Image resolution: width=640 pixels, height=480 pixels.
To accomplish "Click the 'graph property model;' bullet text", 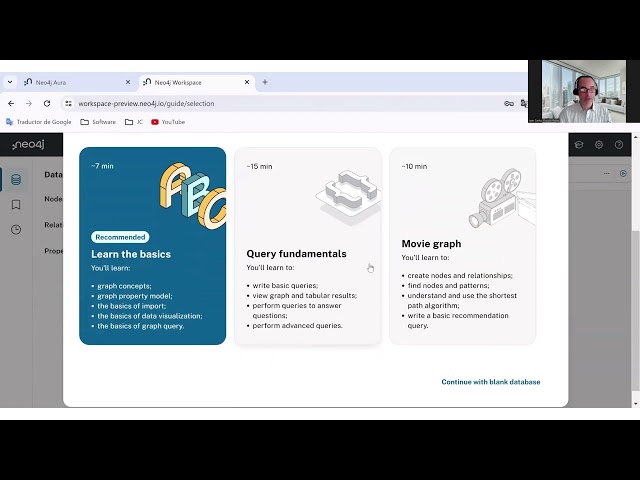I will point(135,296).
